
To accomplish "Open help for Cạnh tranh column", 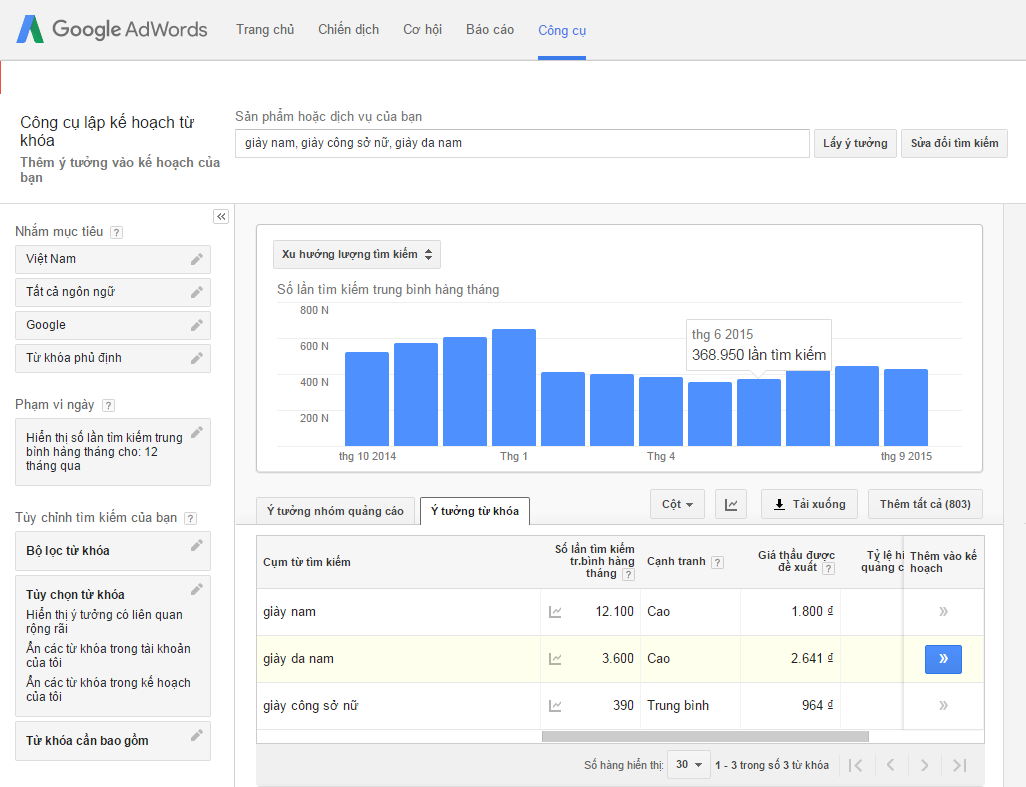I will (x=717, y=561).
